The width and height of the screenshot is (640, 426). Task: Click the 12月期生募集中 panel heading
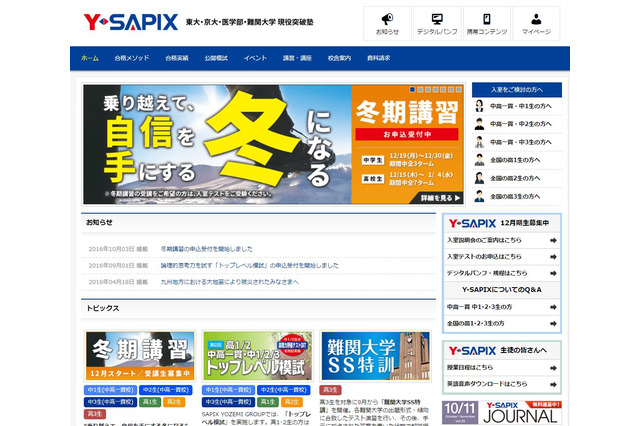tap(524, 223)
